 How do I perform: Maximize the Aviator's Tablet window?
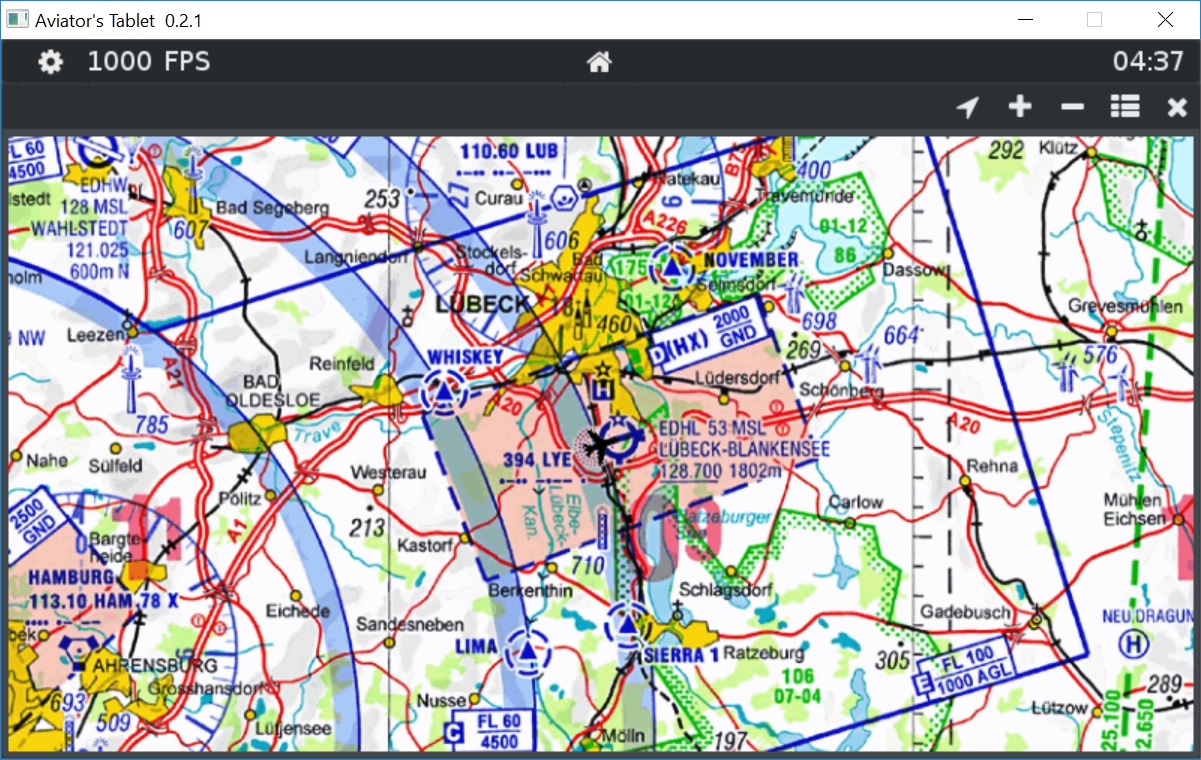[x=1094, y=19]
